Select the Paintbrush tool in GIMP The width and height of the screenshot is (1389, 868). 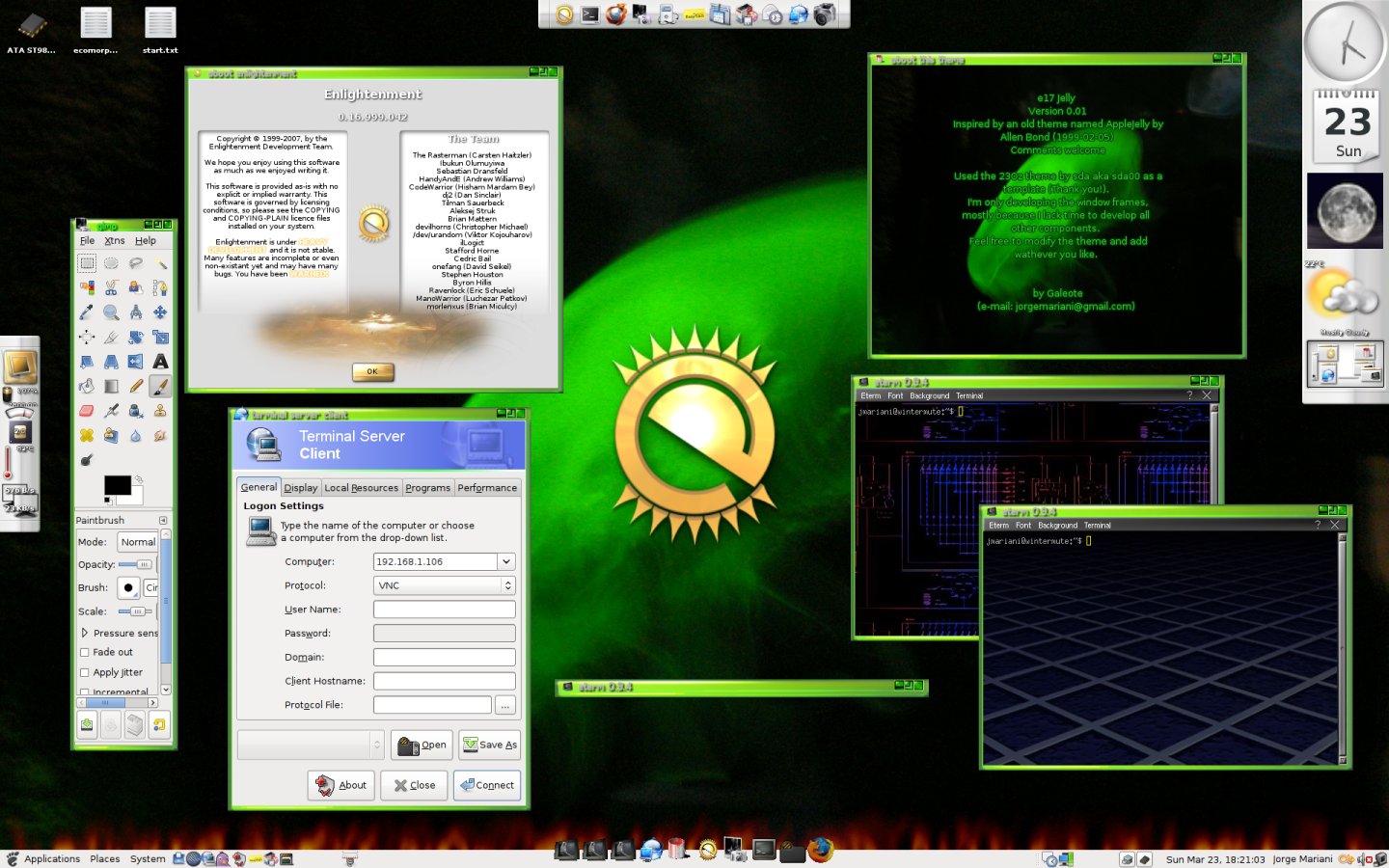click(160, 386)
